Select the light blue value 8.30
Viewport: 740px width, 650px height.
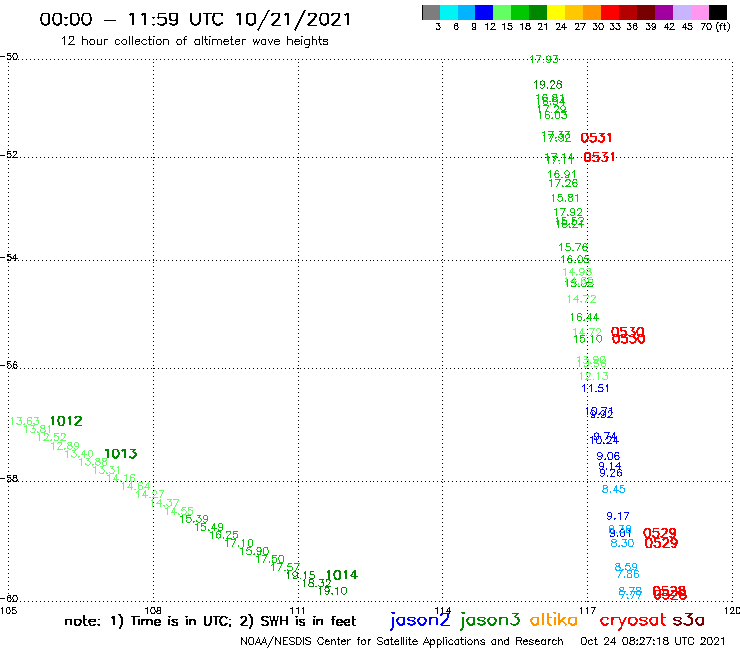point(622,543)
